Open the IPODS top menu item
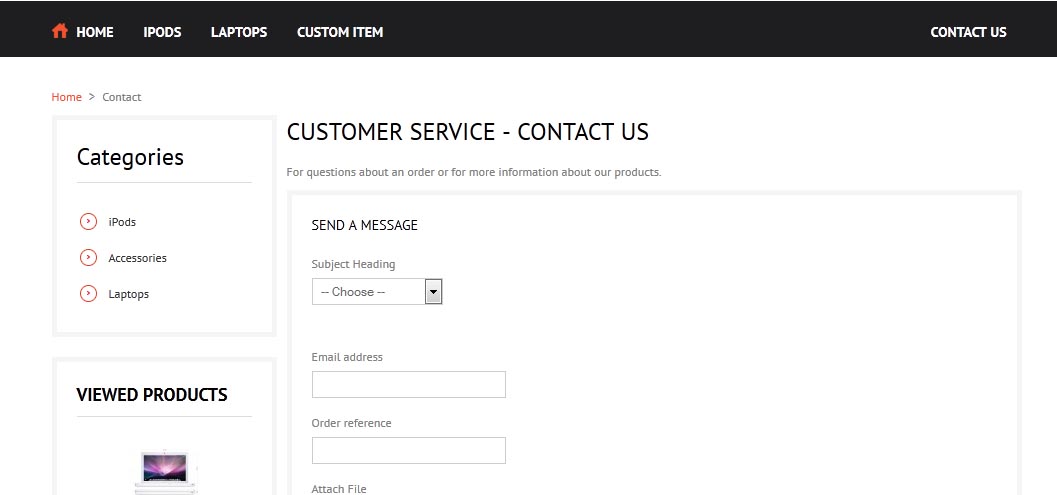 (162, 32)
